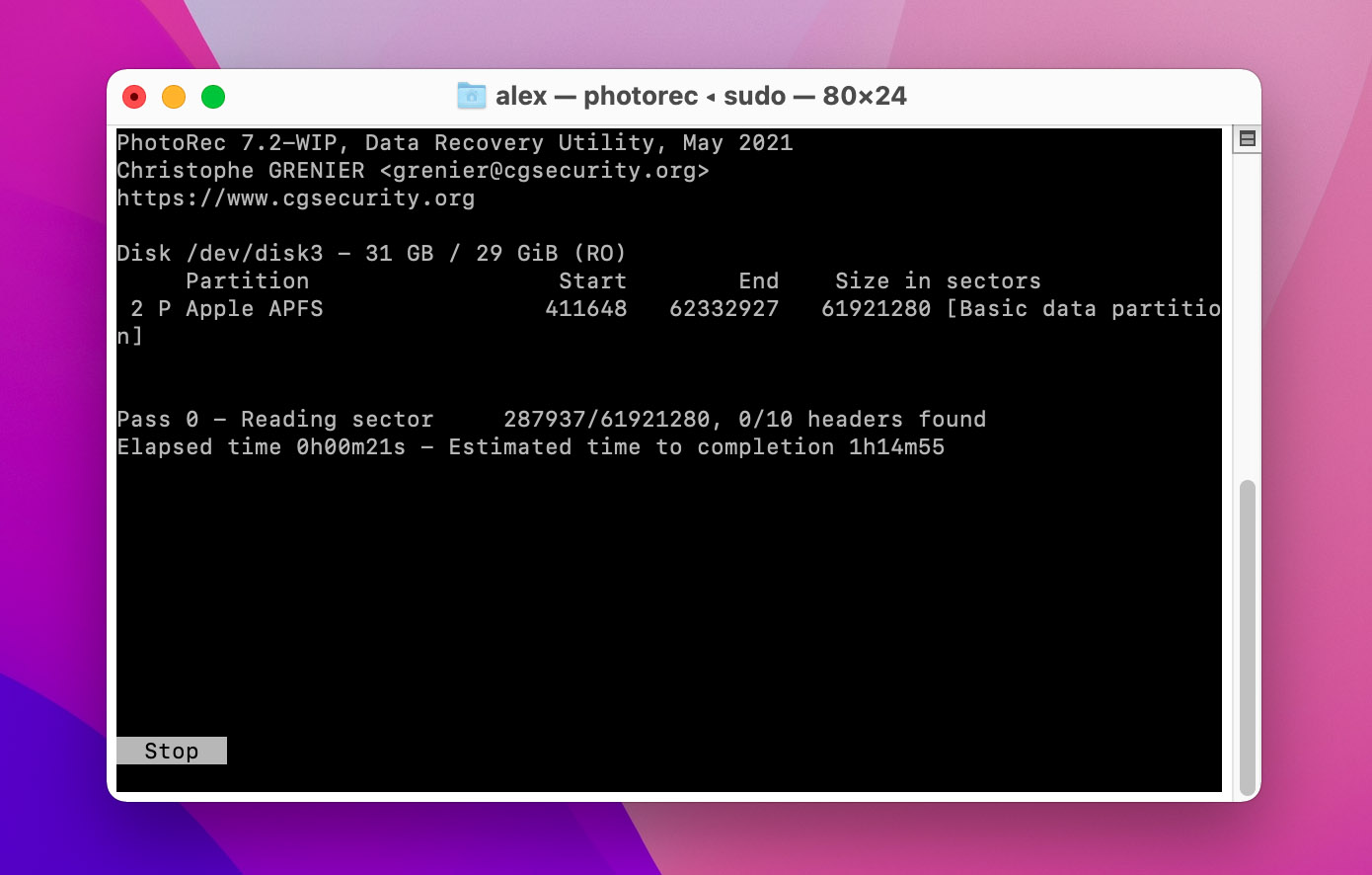Click the "1h14m55" estimated completion time

pos(897,447)
